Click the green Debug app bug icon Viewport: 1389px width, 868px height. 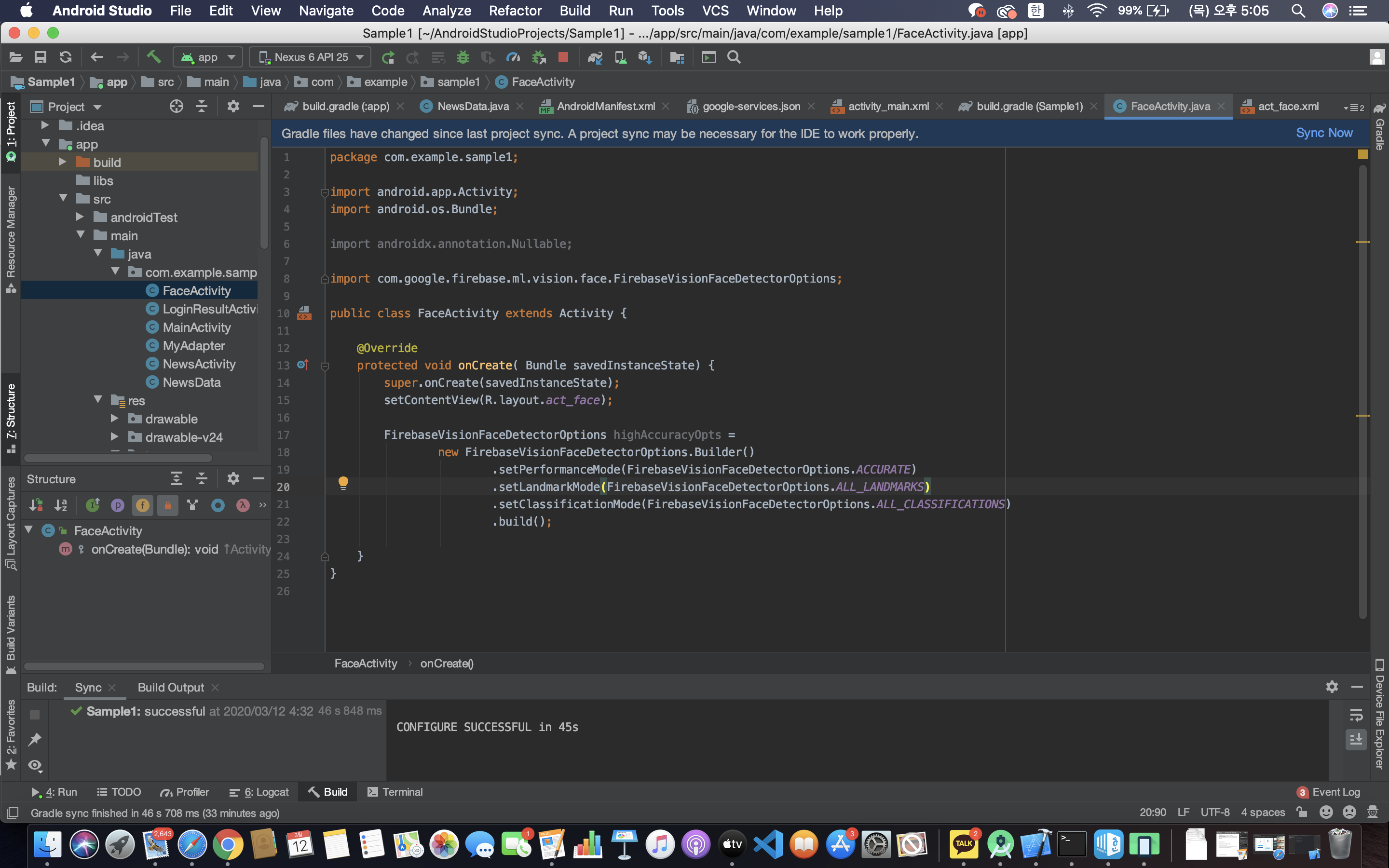[x=463, y=57]
